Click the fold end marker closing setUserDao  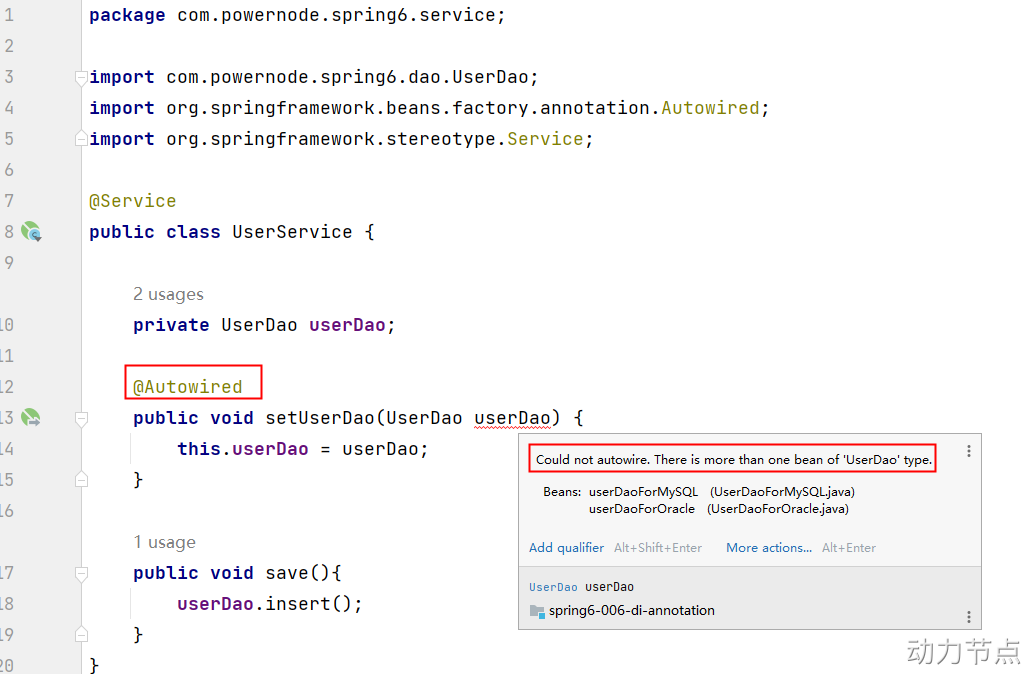point(81,480)
